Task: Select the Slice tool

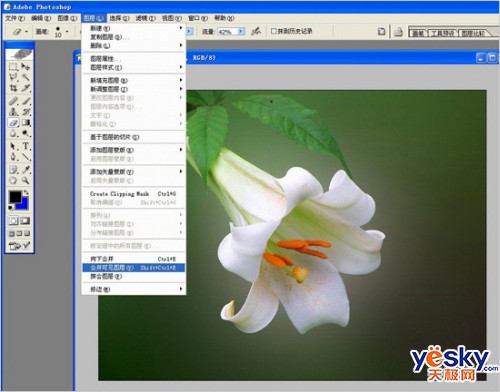Action: coord(26,88)
